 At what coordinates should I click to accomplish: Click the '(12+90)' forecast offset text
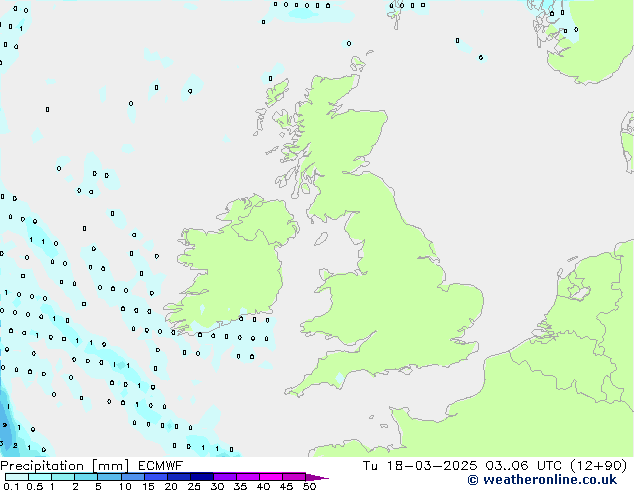tap(598, 466)
